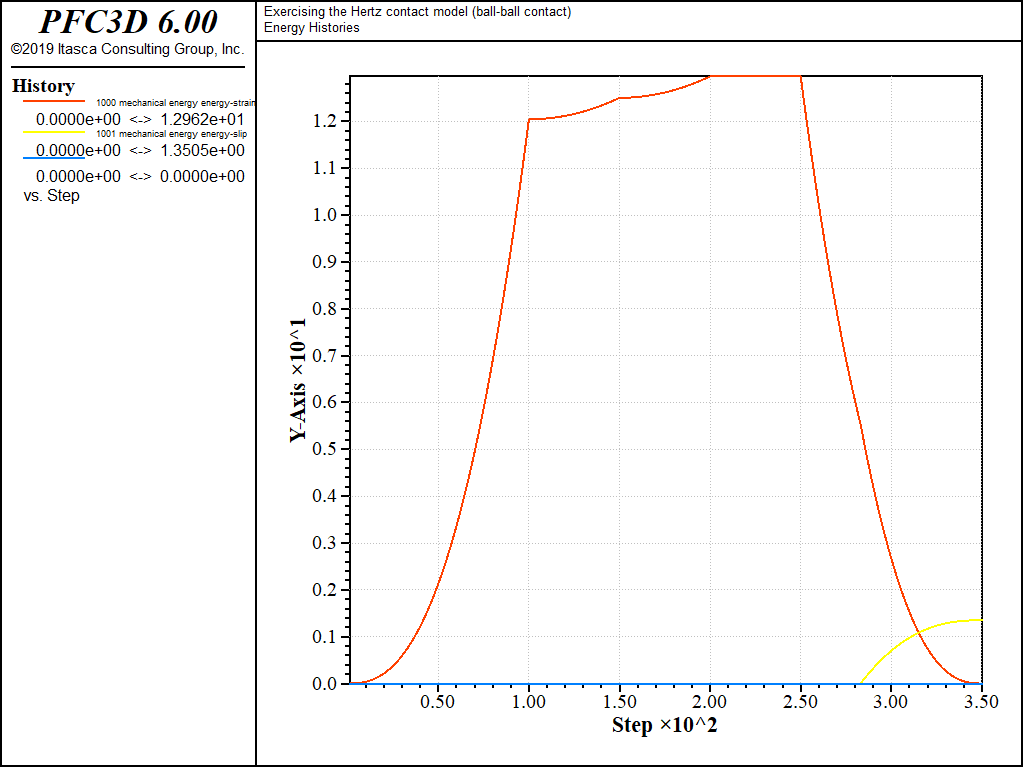Click the y-axis tick label 0.3
The width and height of the screenshot is (1024, 768).
point(325,543)
